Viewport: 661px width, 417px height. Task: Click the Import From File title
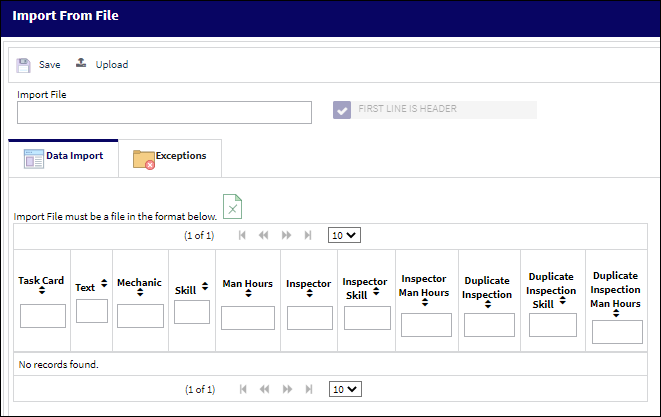click(x=65, y=16)
